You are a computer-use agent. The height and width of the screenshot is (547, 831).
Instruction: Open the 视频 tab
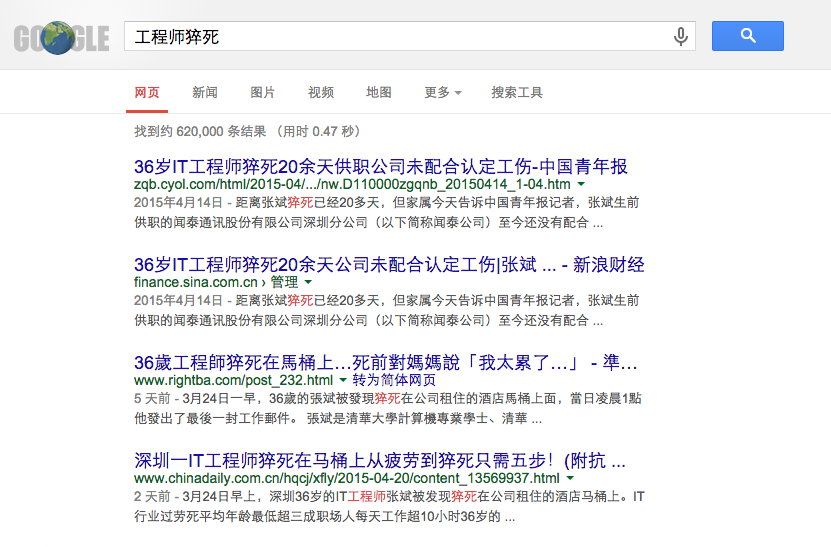click(x=321, y=93)
